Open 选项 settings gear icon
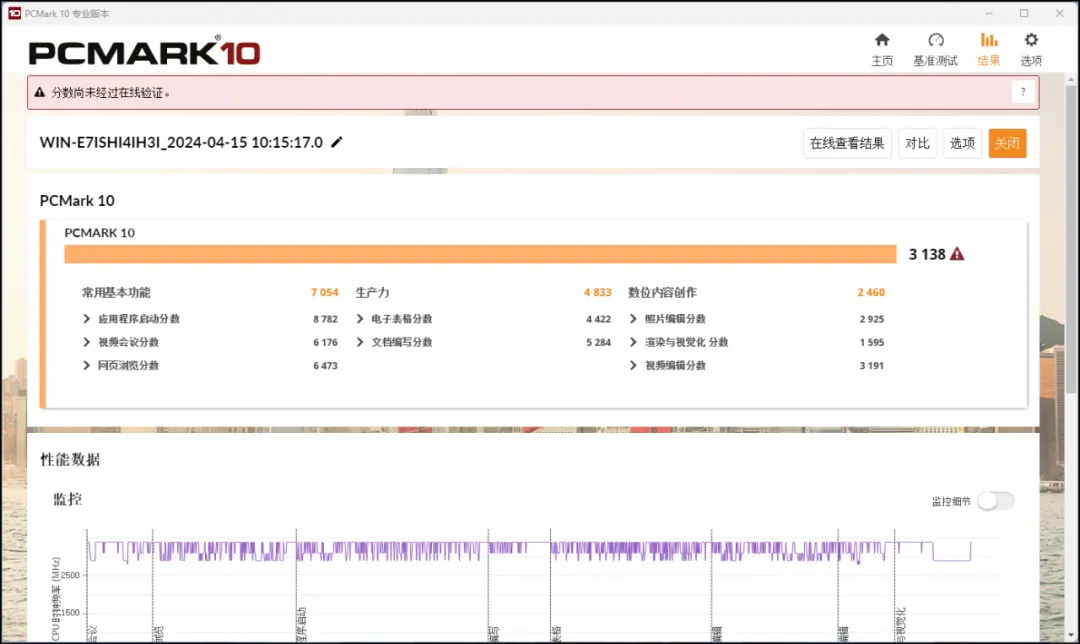 (x=1031, y=50)
